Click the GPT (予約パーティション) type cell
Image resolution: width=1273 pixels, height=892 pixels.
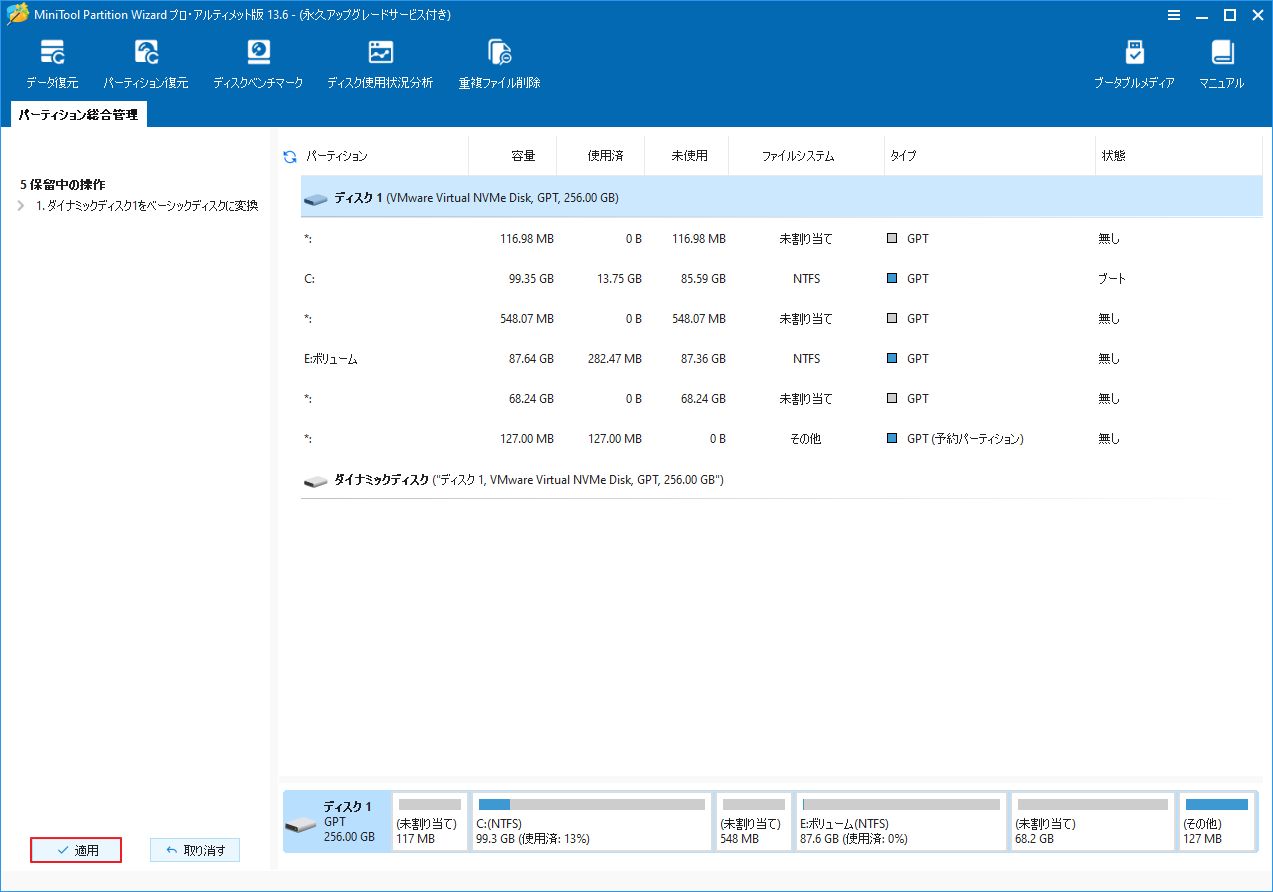pyautogui.click(x=965, y=439)
